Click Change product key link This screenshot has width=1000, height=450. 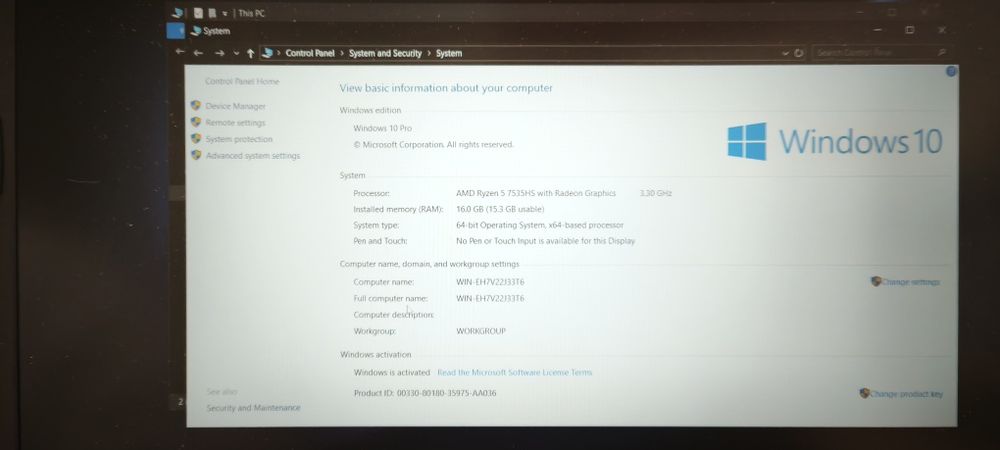point(906,394)
